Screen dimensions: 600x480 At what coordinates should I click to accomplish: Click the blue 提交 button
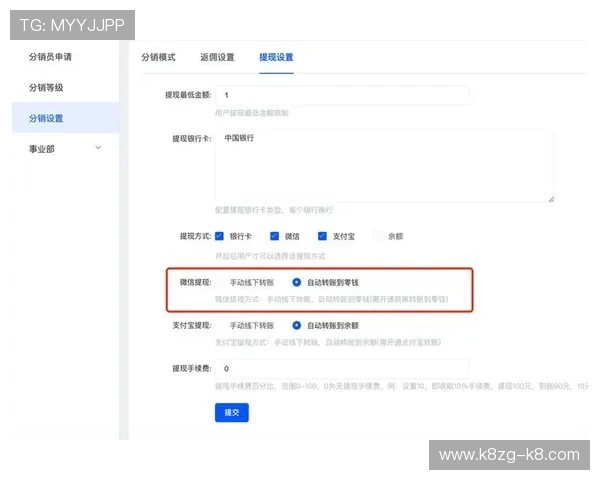(x=232, y=412)
